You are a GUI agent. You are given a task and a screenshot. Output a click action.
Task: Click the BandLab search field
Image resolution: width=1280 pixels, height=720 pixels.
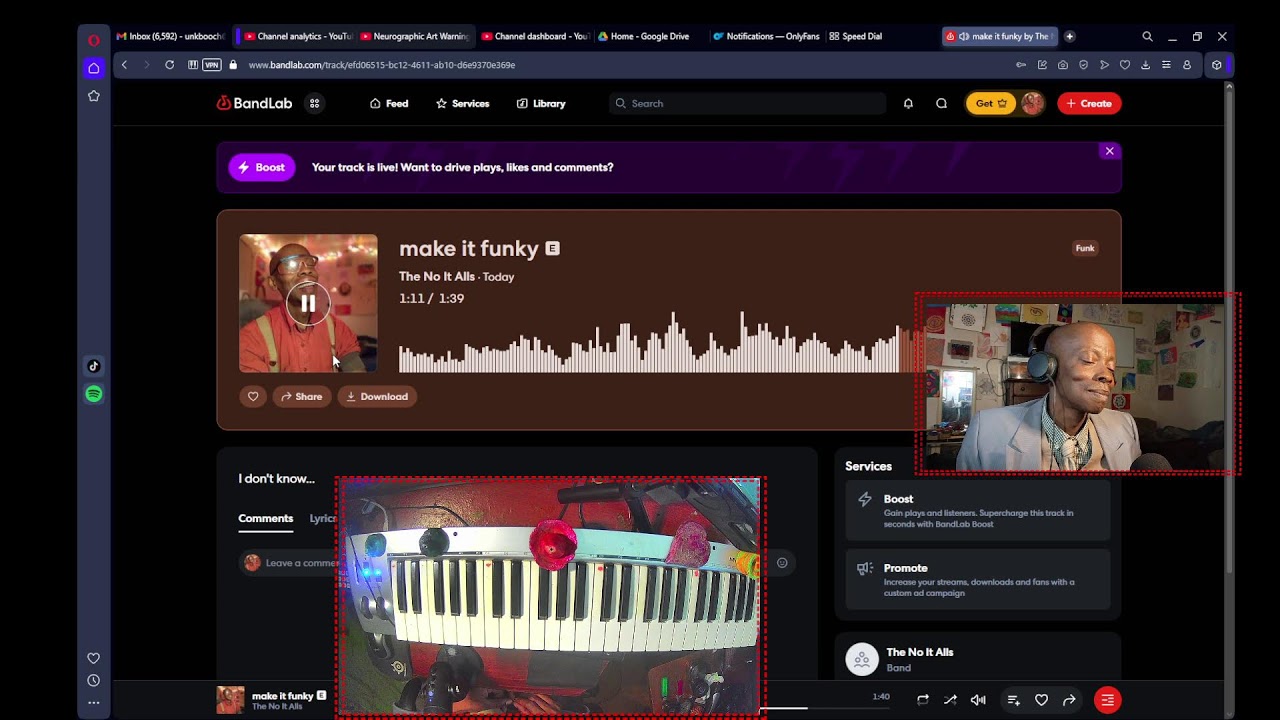[747, 103]
